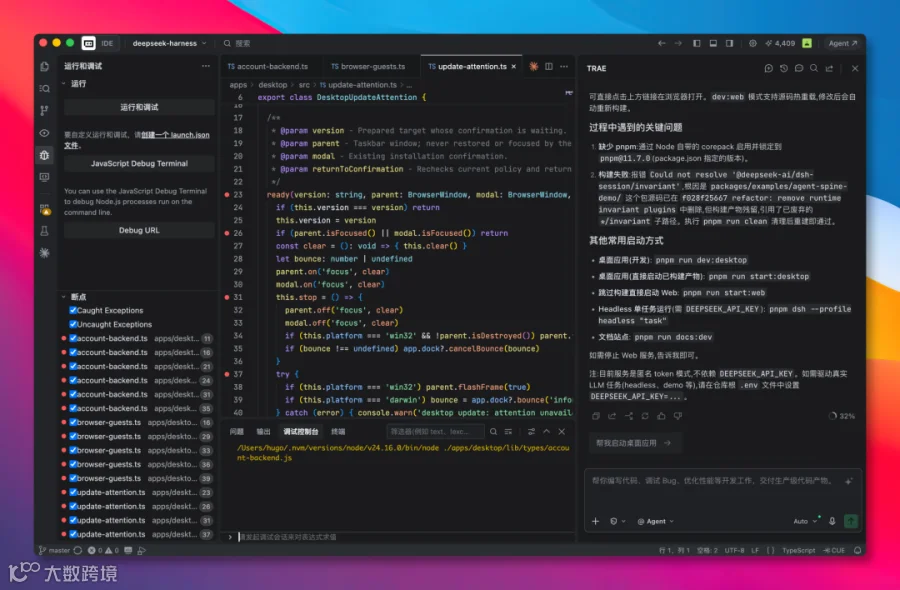Screen dimensions: 900x590
Task: Open the settings gear in title bar
Action: [x=752, y=43]
